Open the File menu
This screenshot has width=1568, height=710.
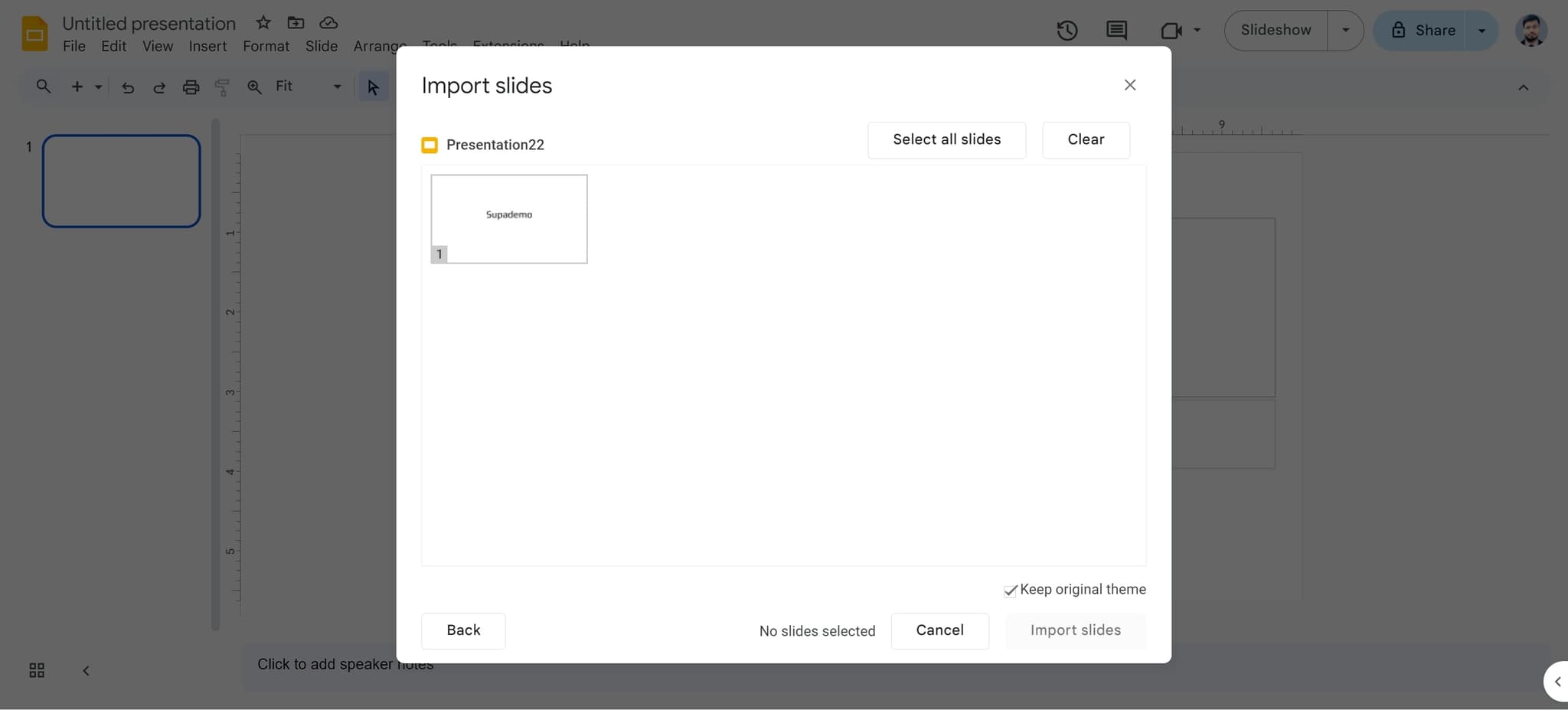(73, 46)
